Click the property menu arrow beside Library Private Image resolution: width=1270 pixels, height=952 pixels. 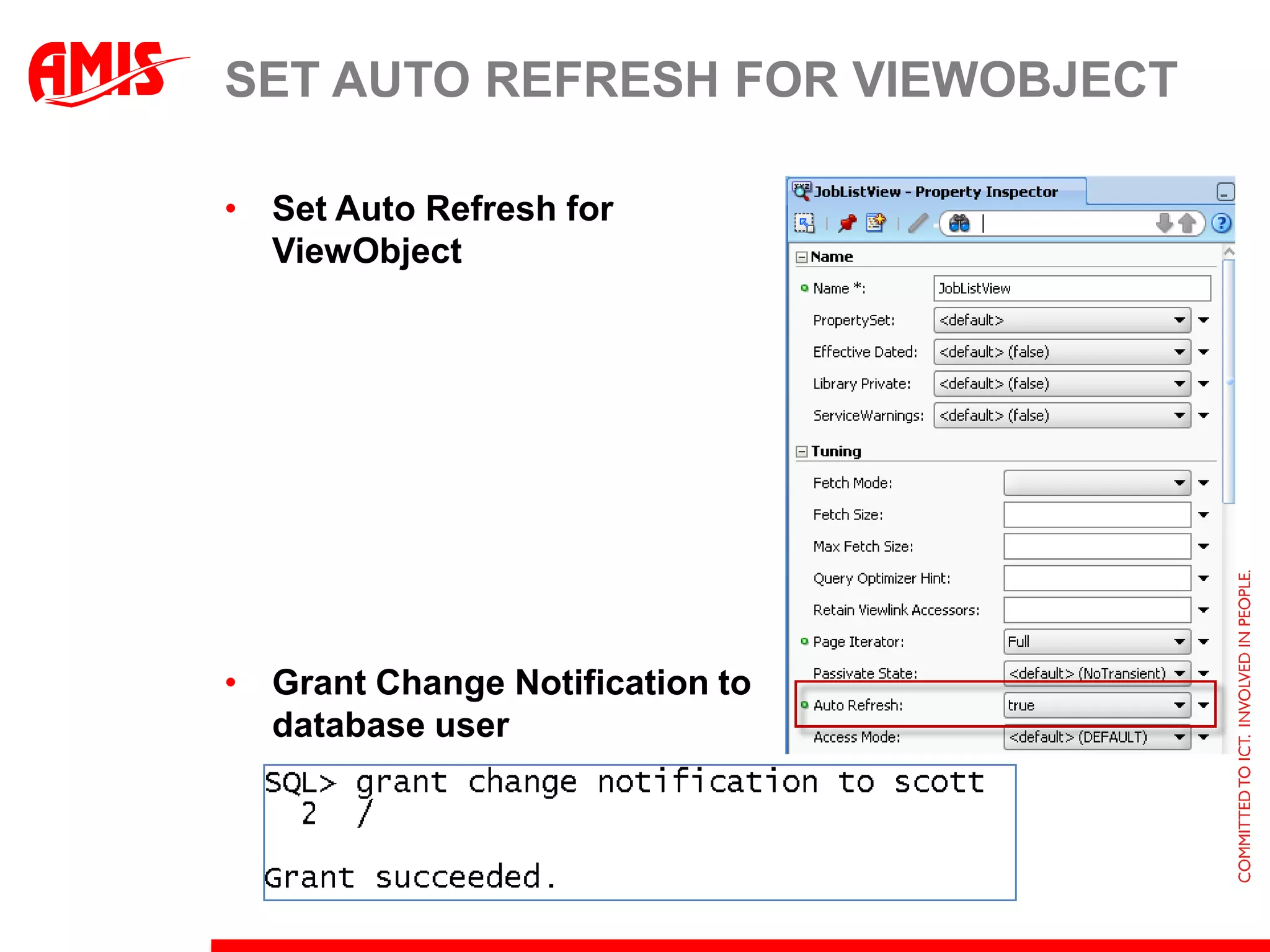pyautogui.click(x=1204, y=384)
